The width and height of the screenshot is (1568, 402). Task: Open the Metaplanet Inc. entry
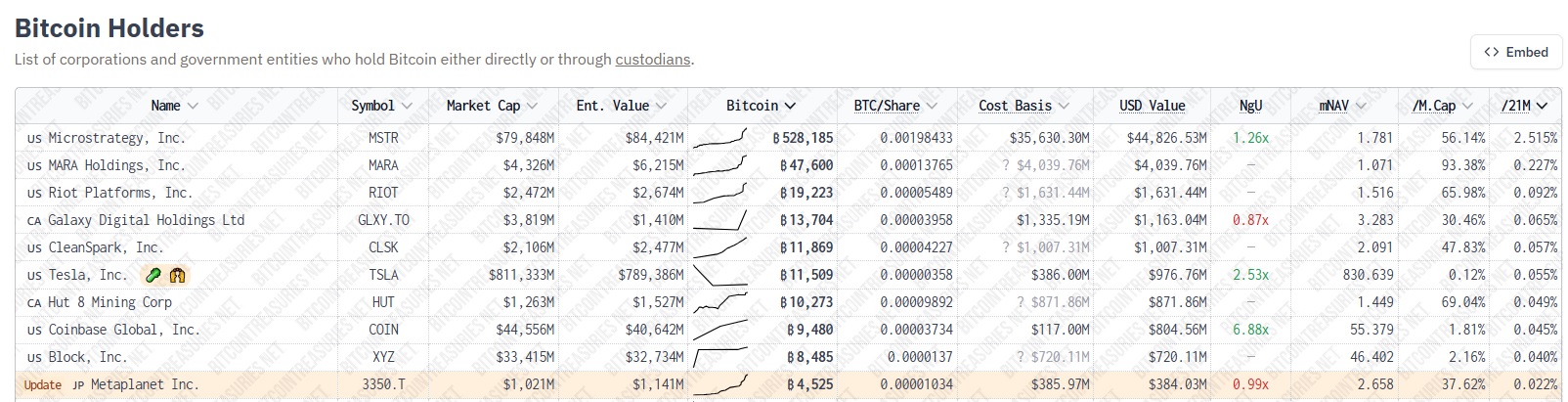pyautogui.click(x=145, y=384)
